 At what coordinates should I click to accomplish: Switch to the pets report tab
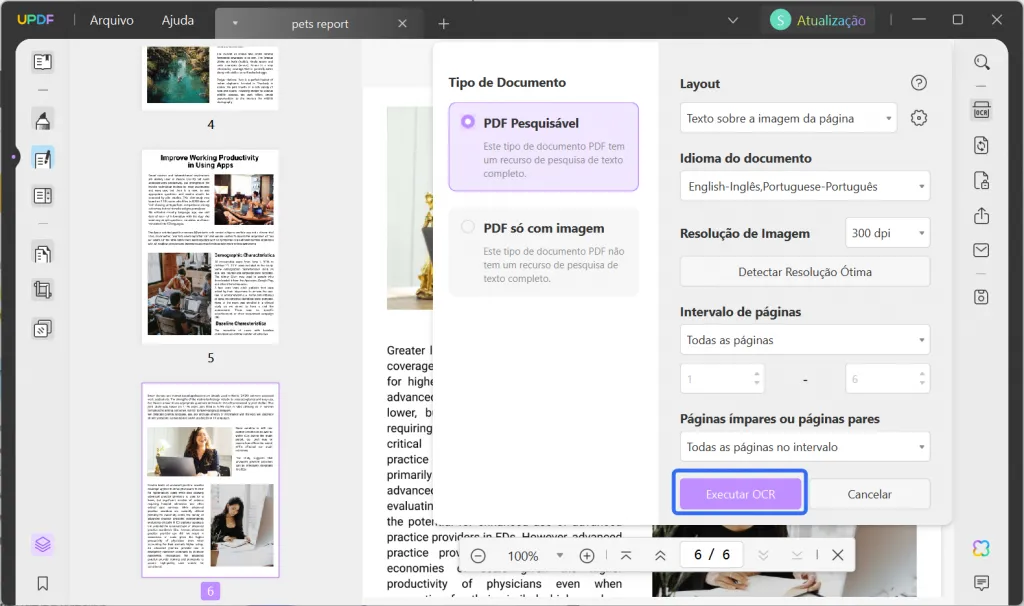[x=319, y=24]
